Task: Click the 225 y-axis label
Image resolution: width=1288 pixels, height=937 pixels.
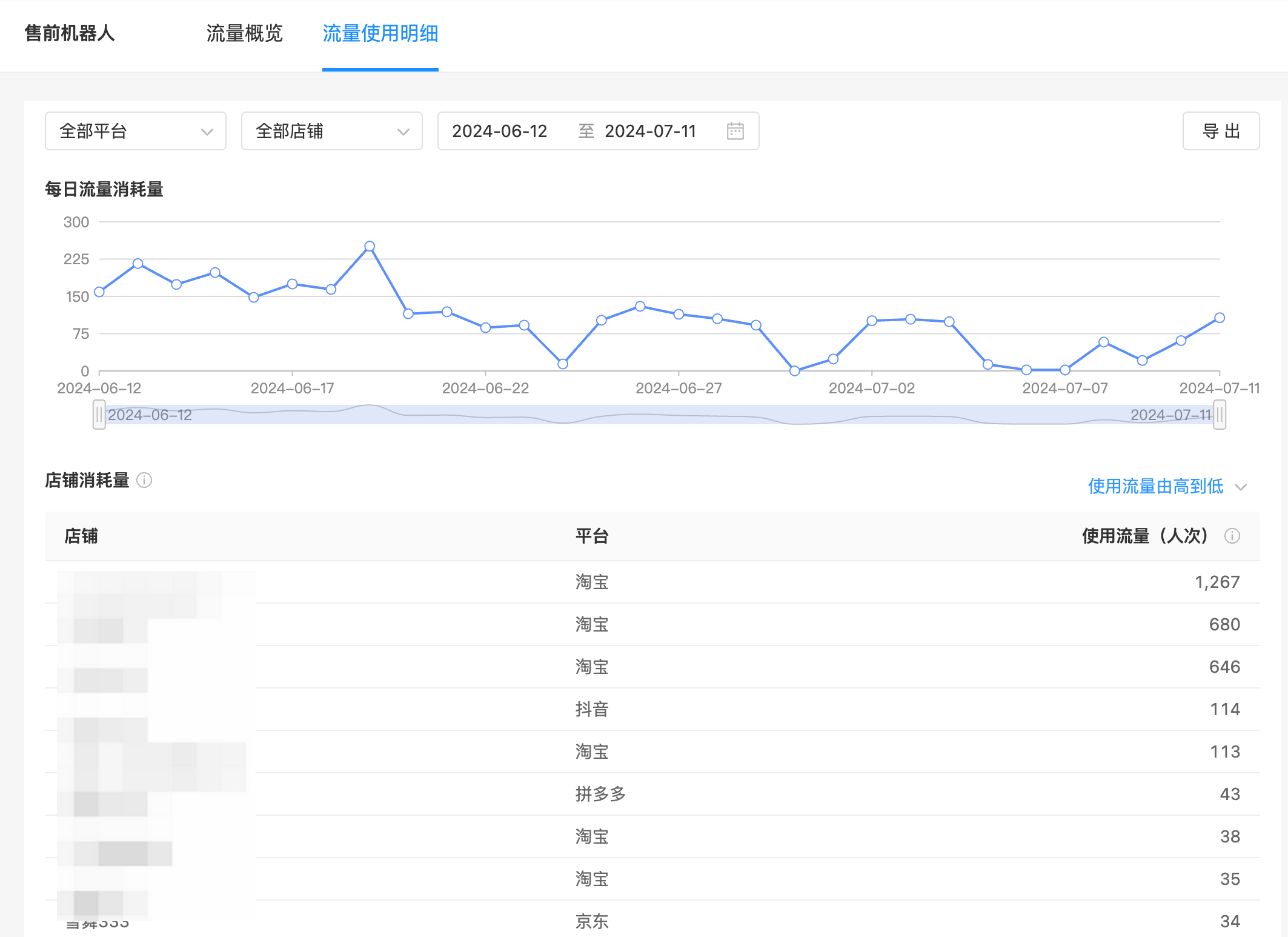Action: tap(76, 259)
